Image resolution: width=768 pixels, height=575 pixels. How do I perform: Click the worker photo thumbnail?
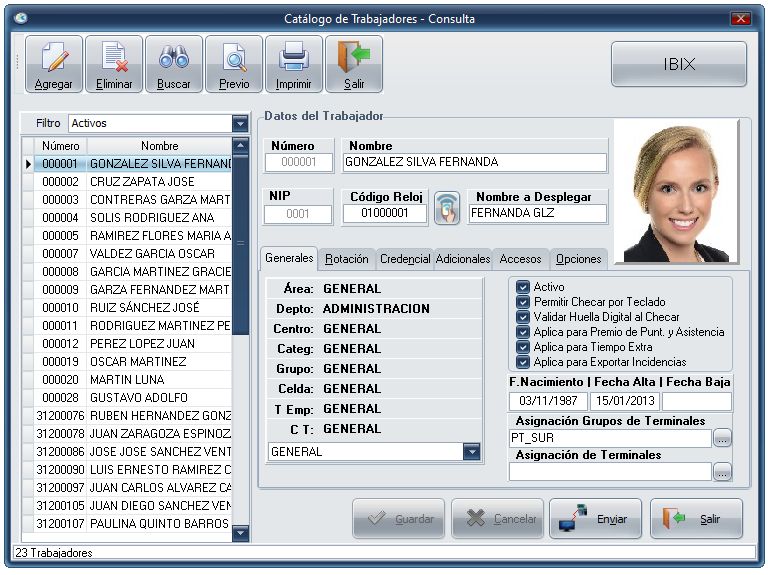[676, 192]
